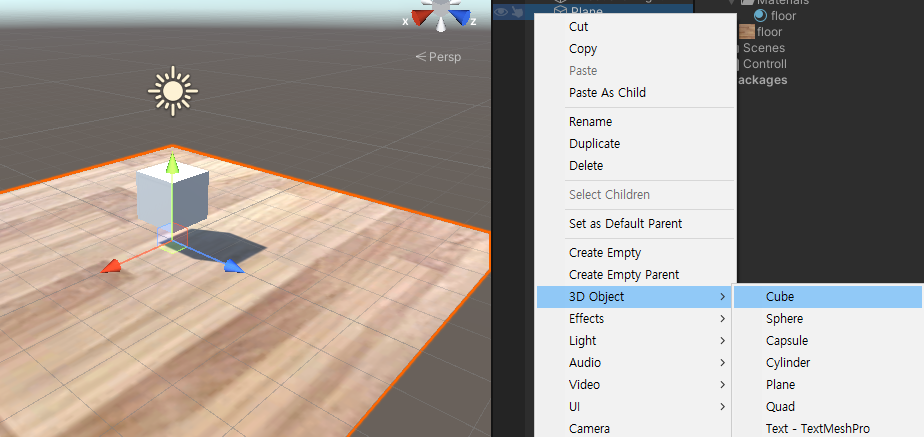Open the Controll folder in Project panel
924x437 pixels.
tap(765, 64)
